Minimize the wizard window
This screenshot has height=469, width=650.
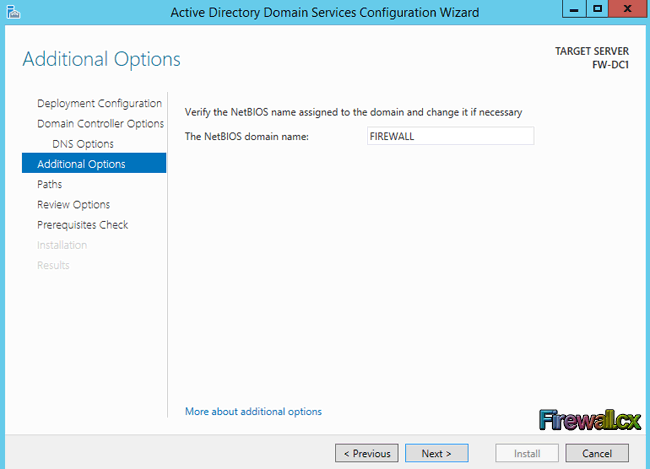pos(574,9)
